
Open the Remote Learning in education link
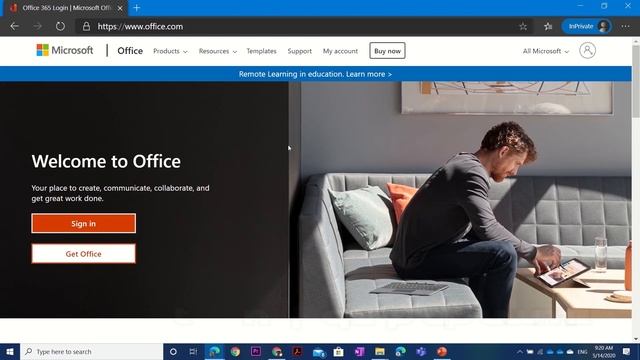[315, 74]
